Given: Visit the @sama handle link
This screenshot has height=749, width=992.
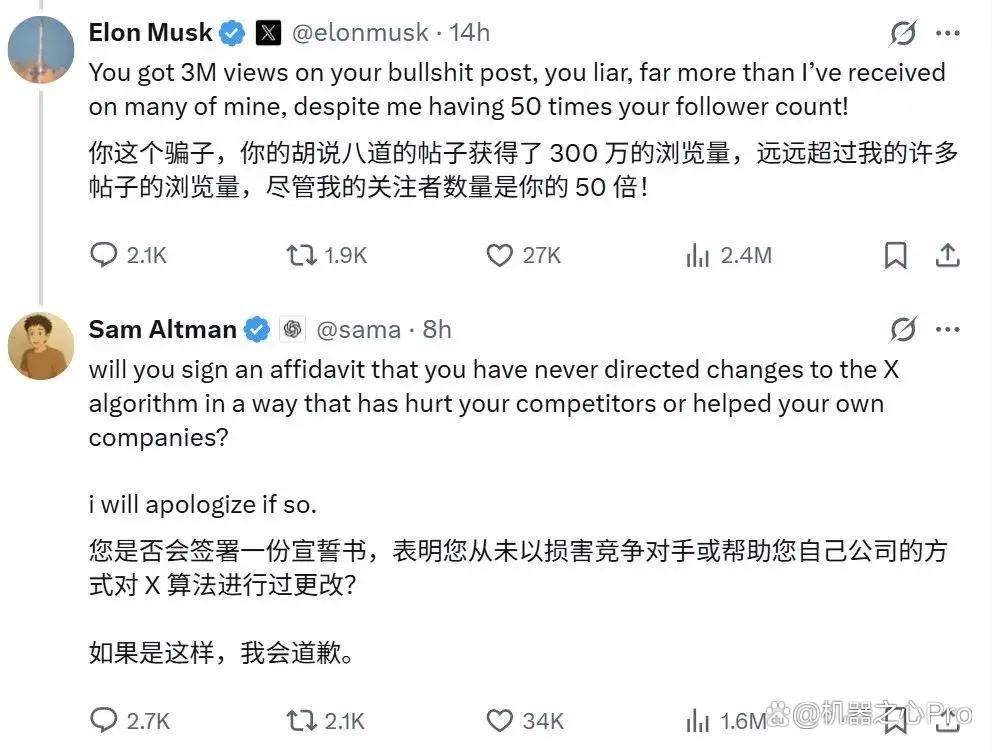Looking at the screenshot, I should coord(358,330).
